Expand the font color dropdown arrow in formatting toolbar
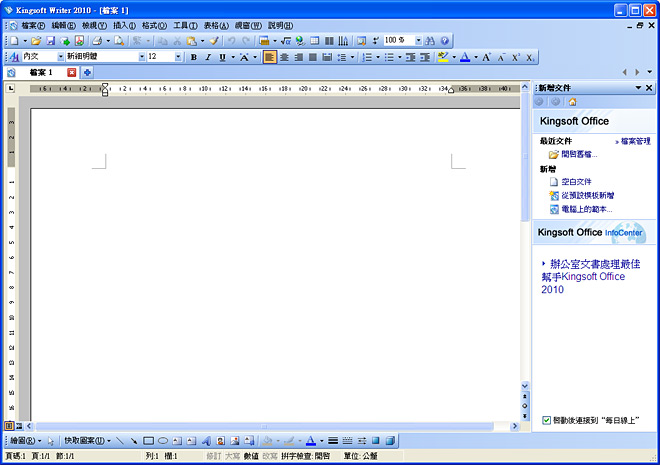The image size is (660, 465). (476, 57)
